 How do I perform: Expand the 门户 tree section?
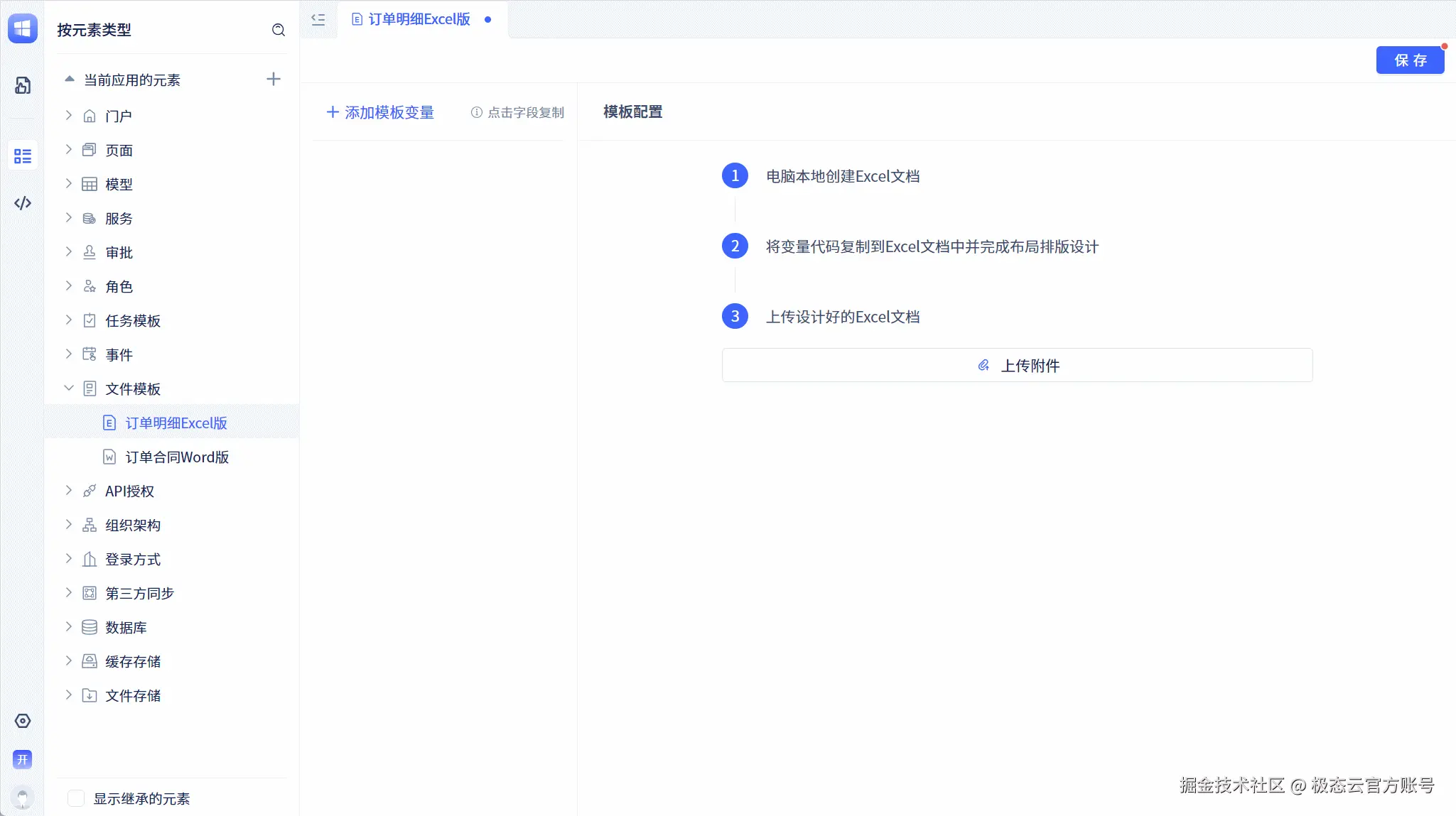pos(68,115)
